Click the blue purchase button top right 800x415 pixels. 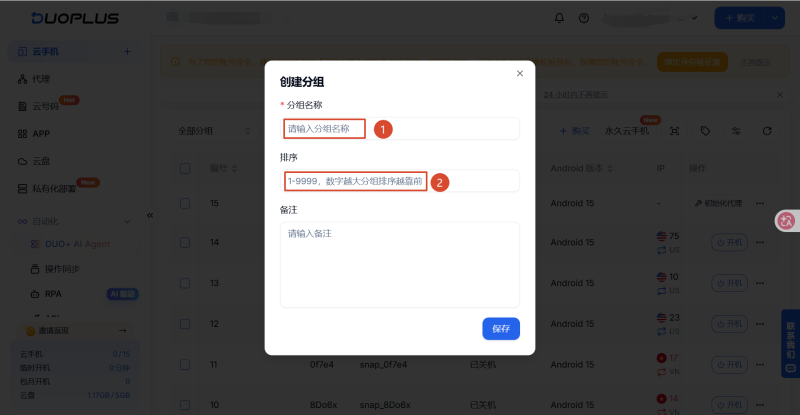(740, 18)
